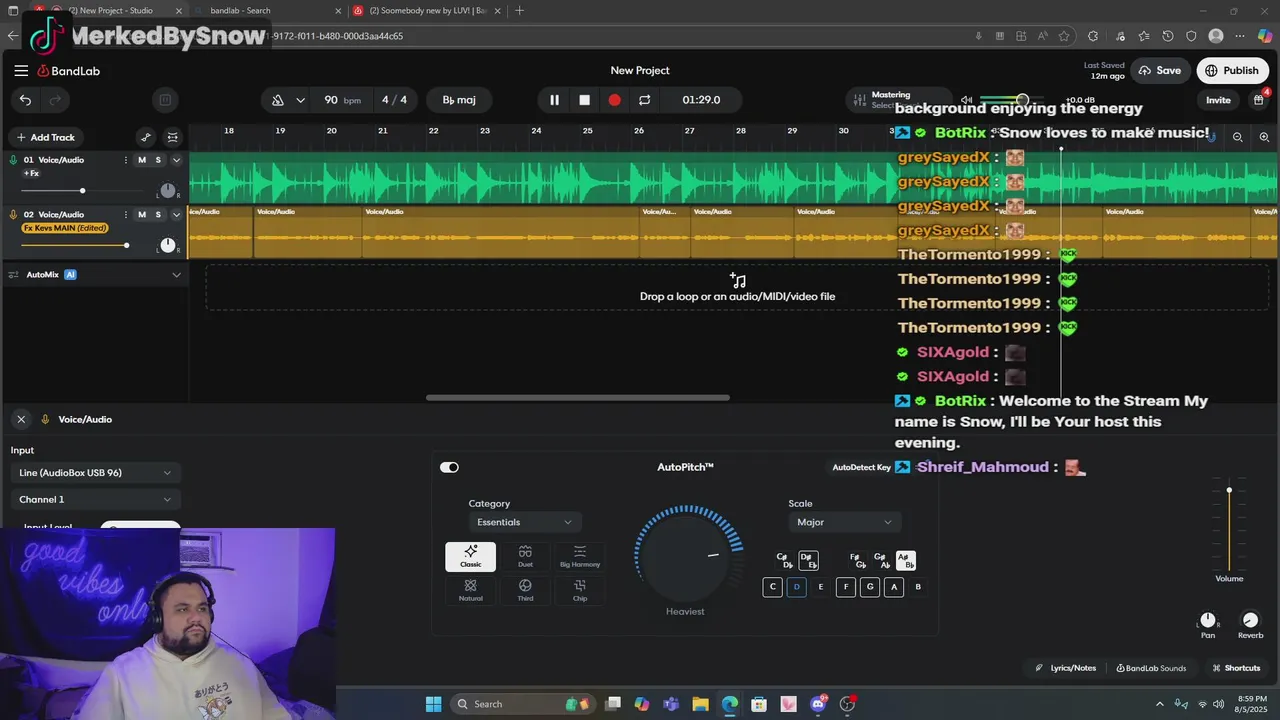Open the Line (AudioBox USB 96) input dropdown
The width and height of the screenshot is (1280, 720).
pyautogui.click(x=95, y=473)
